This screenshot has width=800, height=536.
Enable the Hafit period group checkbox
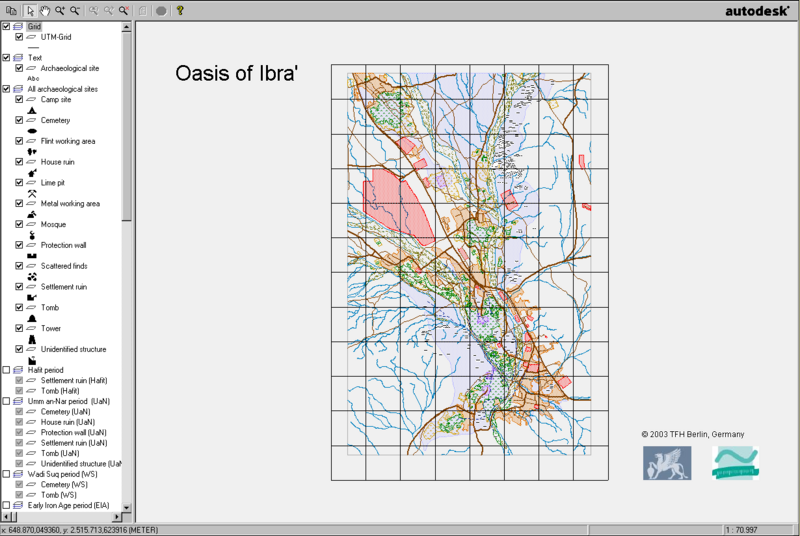(x=7, y=370)
